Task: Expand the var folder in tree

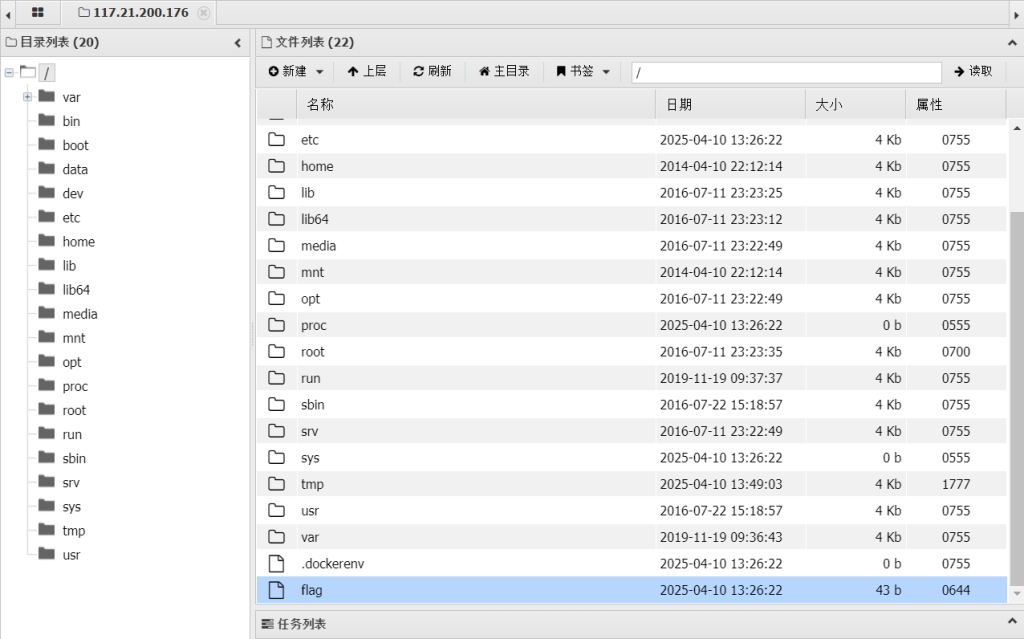Action: pyautogui.click(x=27, y=97)
